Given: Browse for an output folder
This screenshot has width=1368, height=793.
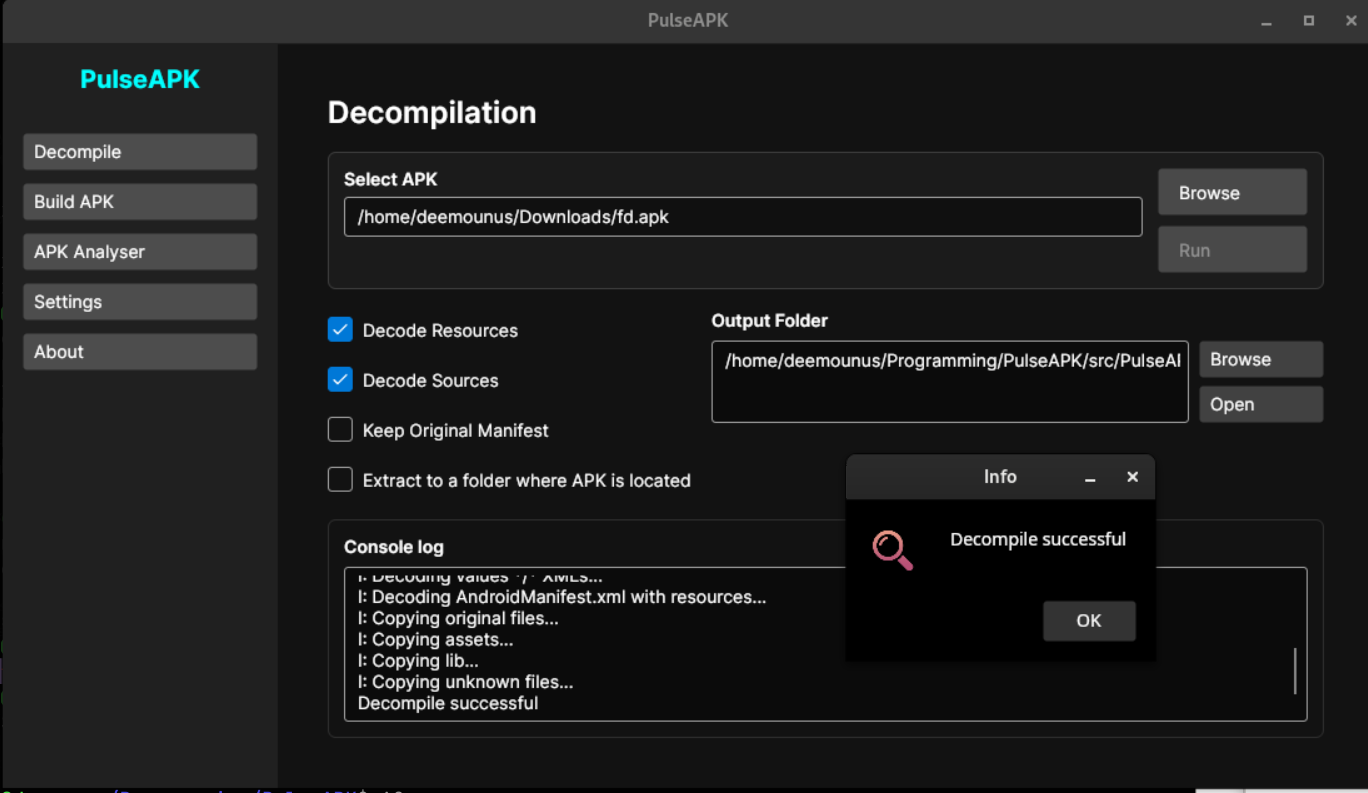Looking at the screenshot, I should point(1261,360).
